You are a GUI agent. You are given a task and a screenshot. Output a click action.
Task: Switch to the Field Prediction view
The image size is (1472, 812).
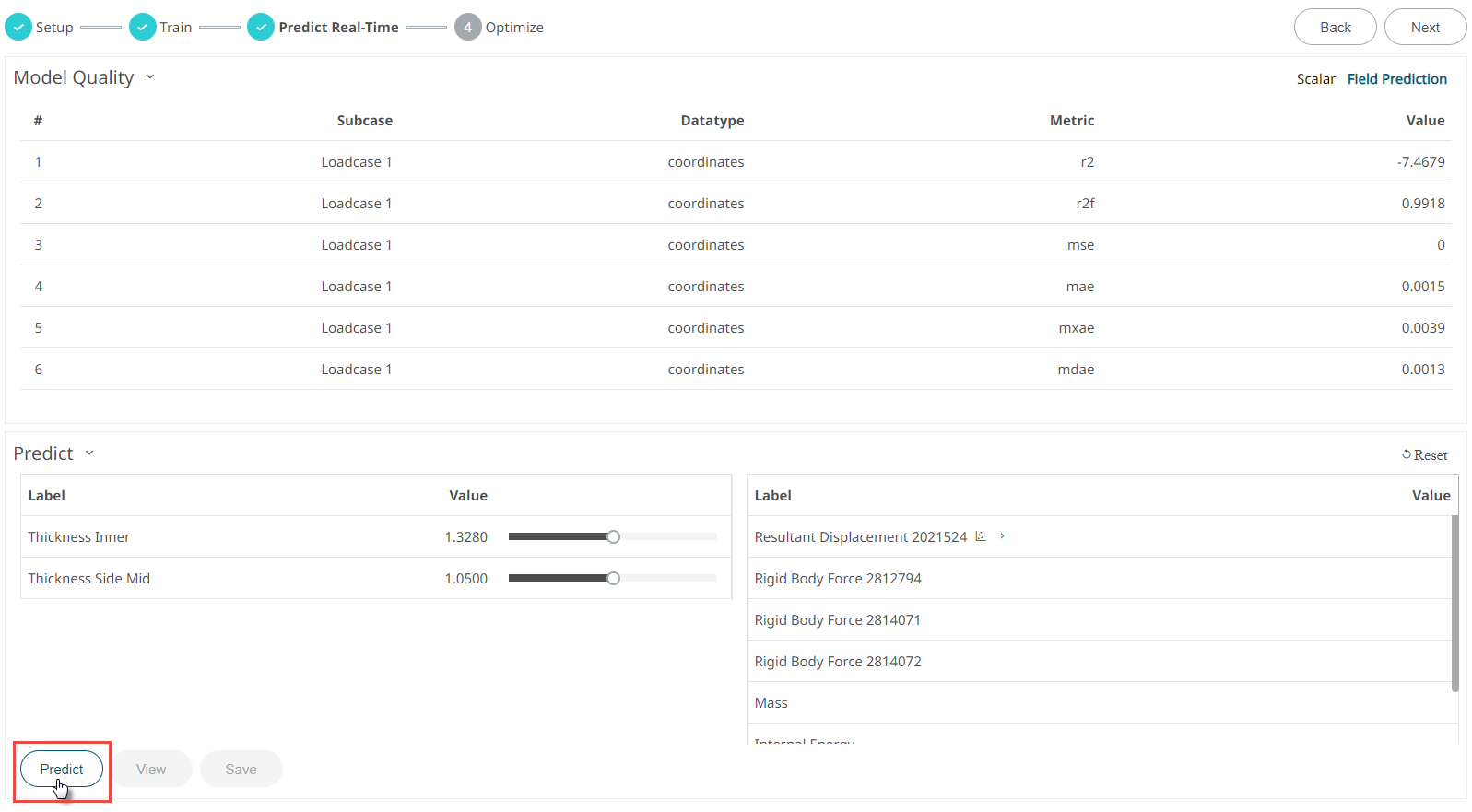pos(1396,79)
